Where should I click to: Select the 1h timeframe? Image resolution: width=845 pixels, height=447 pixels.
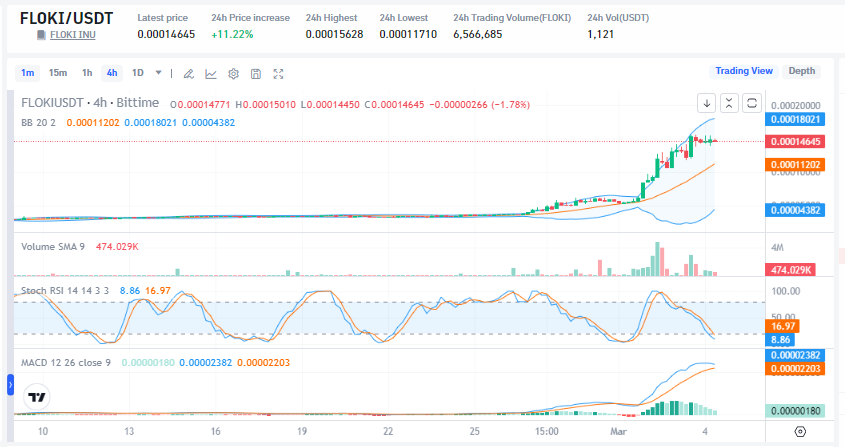87,73
